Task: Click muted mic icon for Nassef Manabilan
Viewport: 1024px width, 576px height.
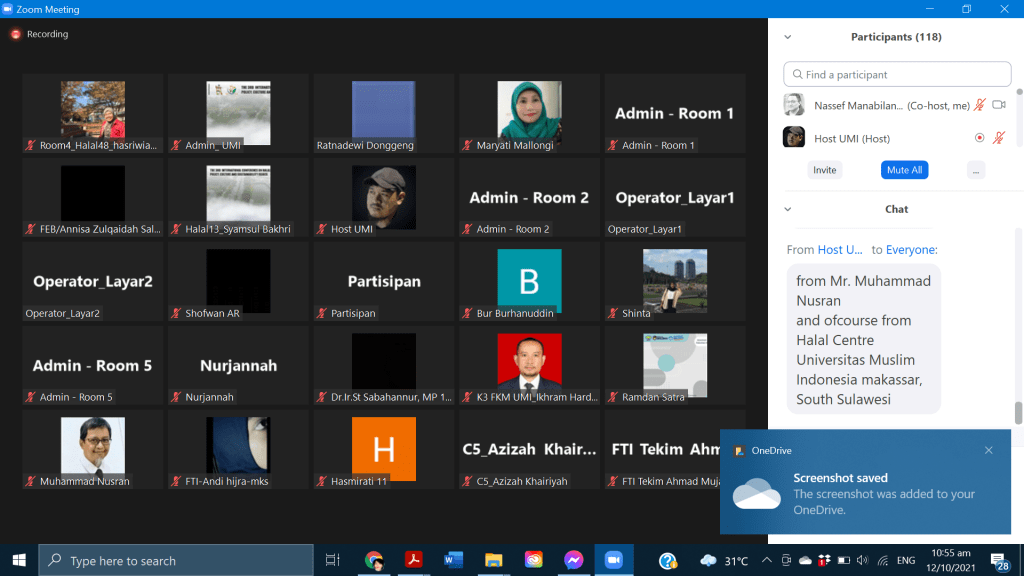Action: (x=980, y=105)
